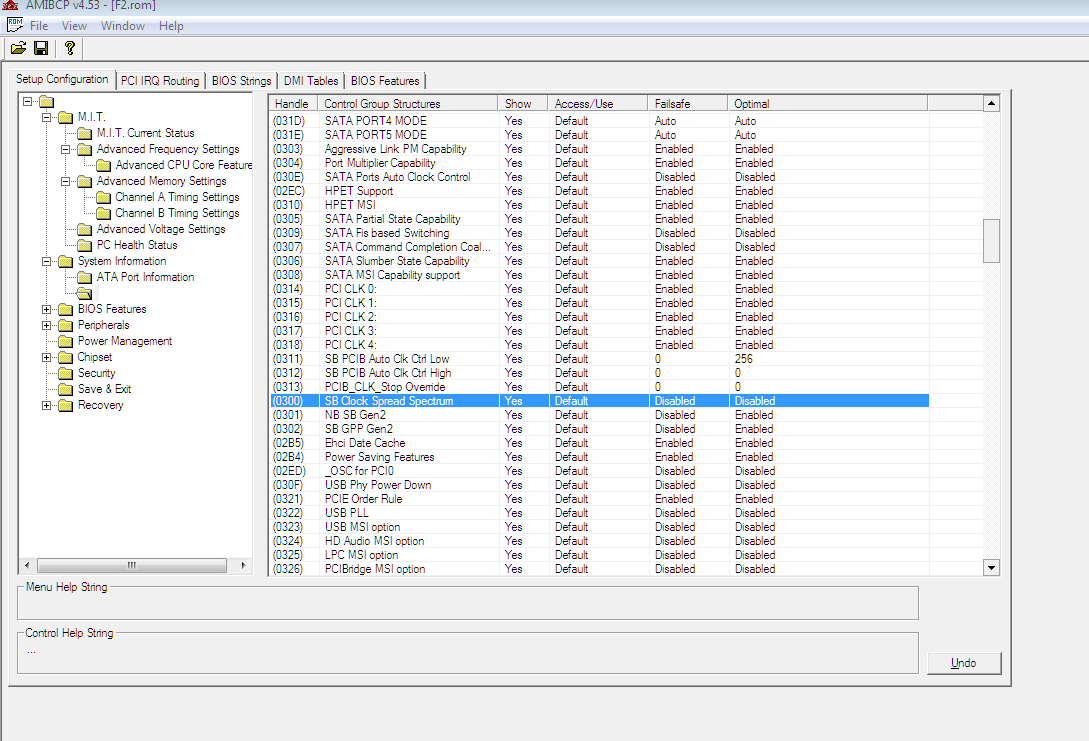
Task: Click the list scroll down arrow
Action: (992, 567)
